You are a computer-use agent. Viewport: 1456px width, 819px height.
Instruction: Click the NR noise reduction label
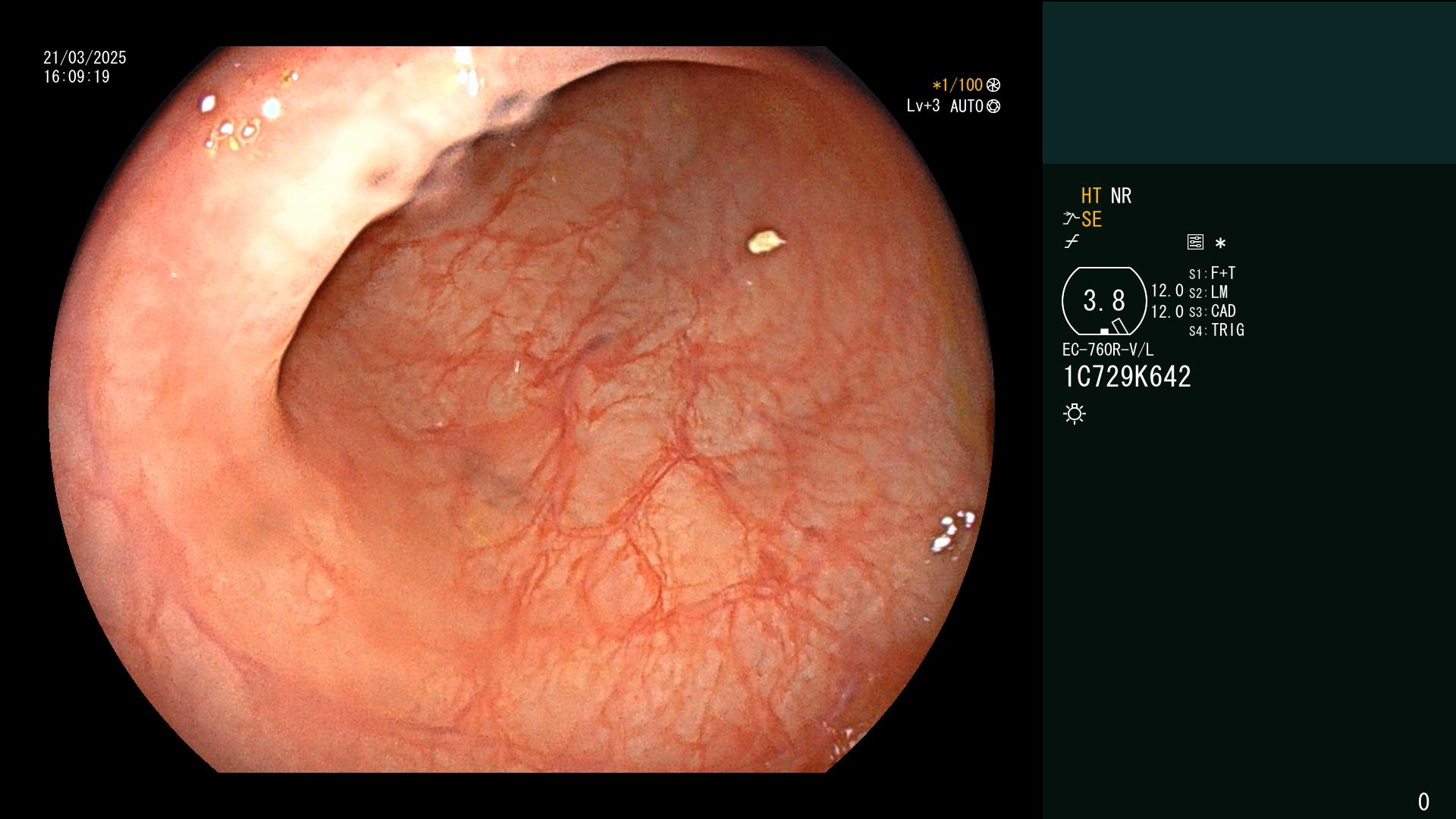pos(1121,196)
